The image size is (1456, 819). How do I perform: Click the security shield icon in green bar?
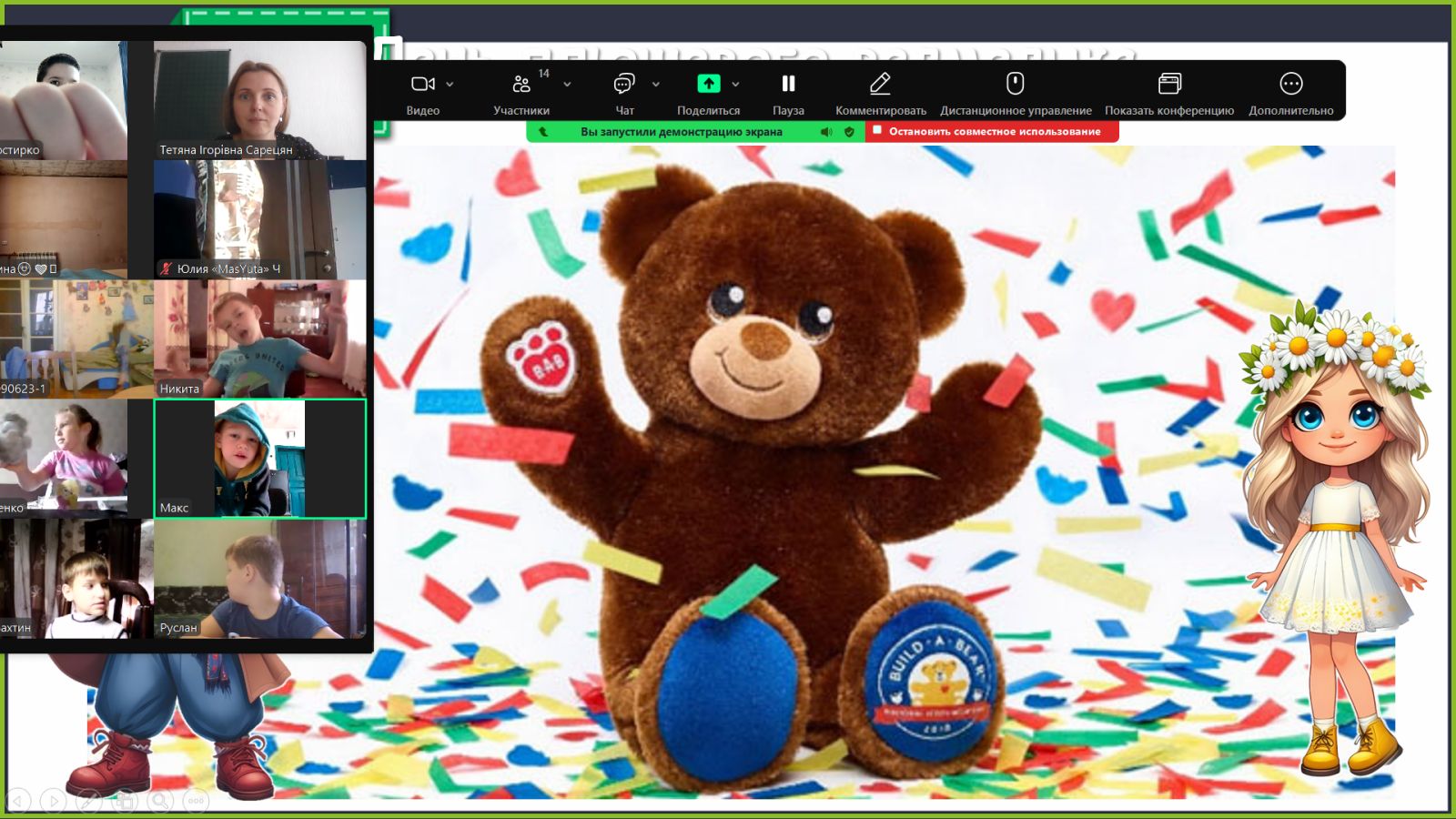pos(849,131)
